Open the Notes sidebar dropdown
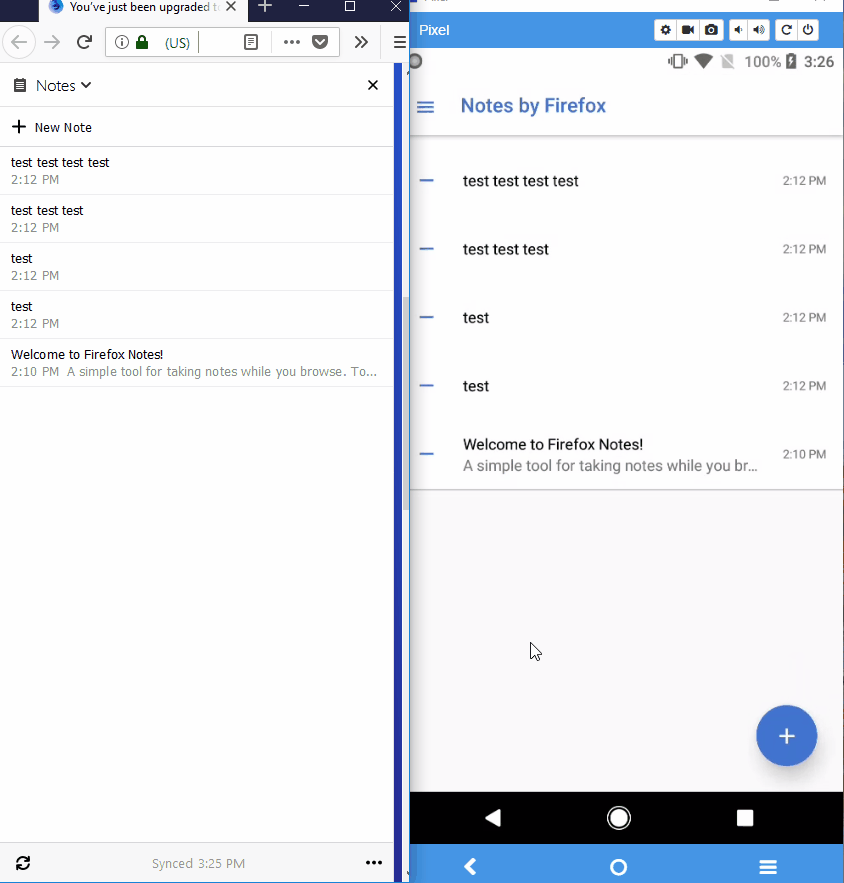This screenshot has height=883, width=844. [52, 86]
